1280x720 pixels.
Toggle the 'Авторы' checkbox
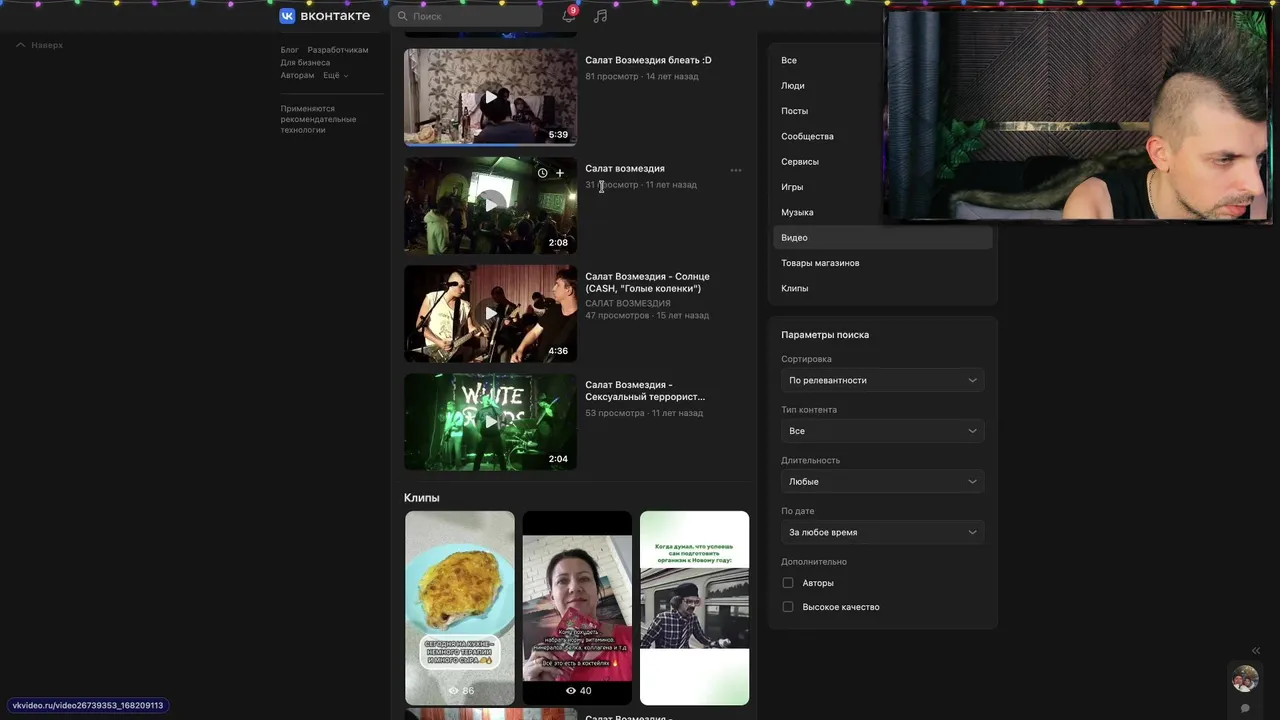tap(788, 583)
